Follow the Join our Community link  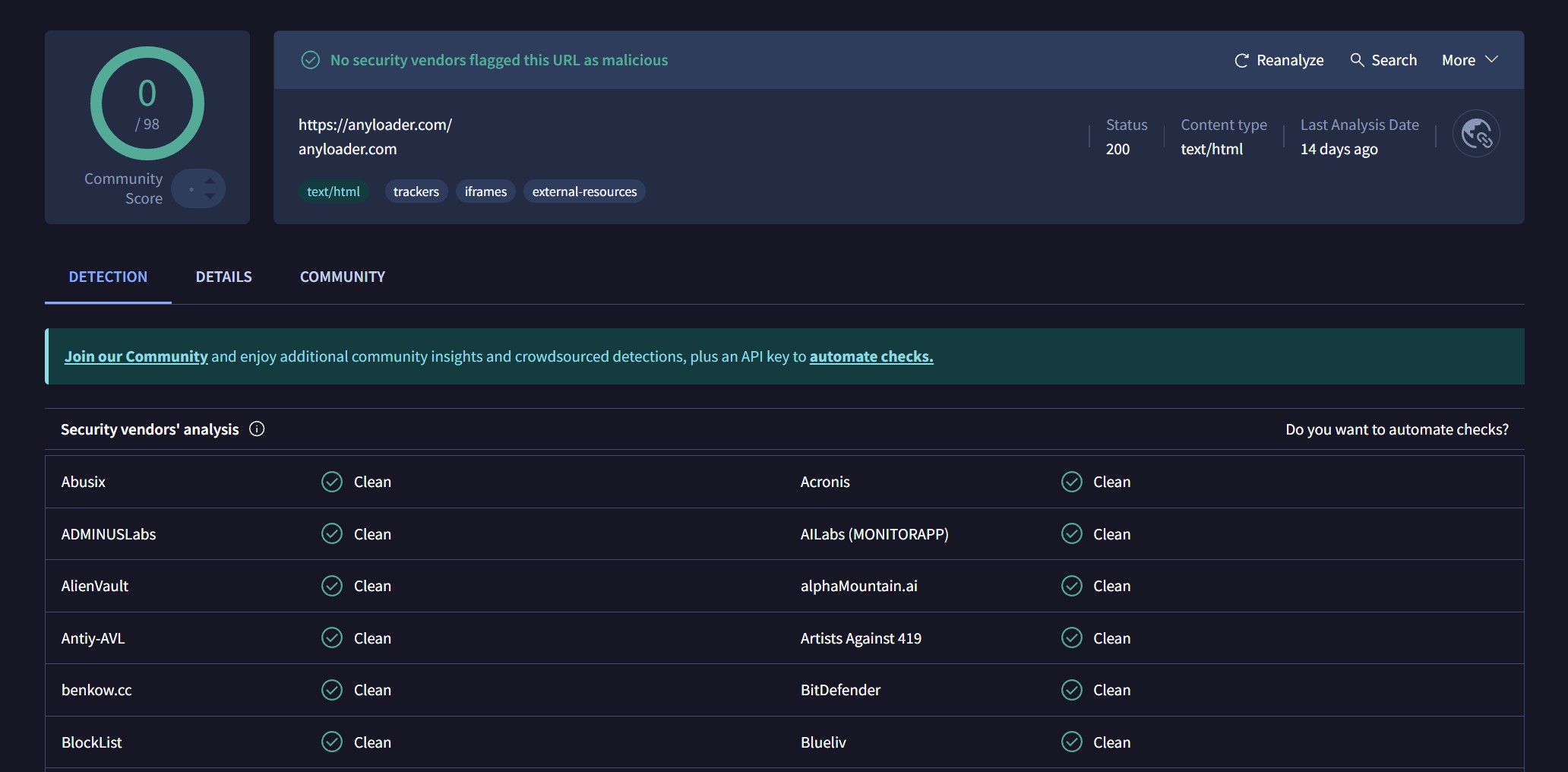click(136, 356)
